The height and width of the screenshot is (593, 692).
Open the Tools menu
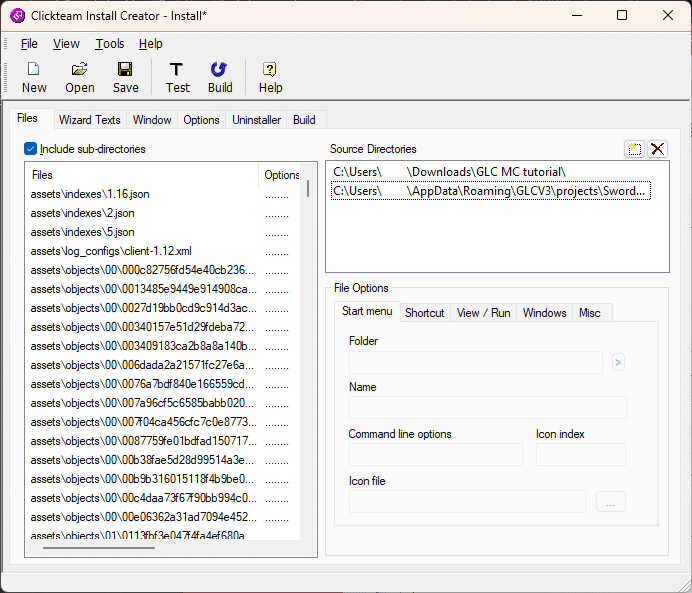point(110,44)
